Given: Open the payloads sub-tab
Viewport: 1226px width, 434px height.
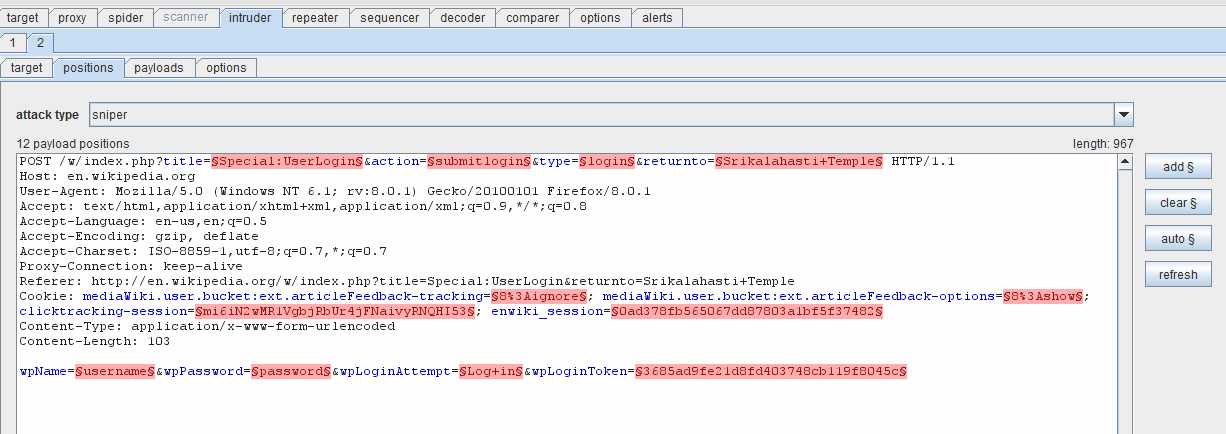Looking at the screenshot, I should coord(159,68).
